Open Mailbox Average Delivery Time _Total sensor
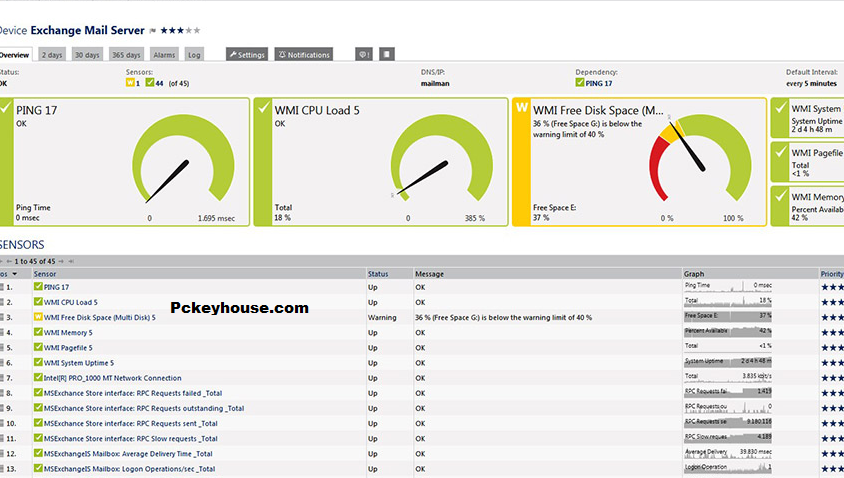Viewport: 844px width, 478px height. coord(128,453)
